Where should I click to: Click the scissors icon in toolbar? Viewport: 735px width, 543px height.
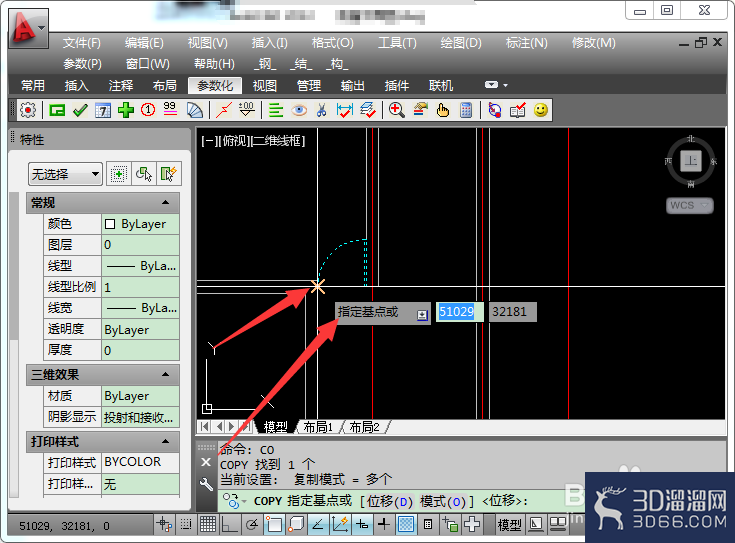(x=321, y=111)
